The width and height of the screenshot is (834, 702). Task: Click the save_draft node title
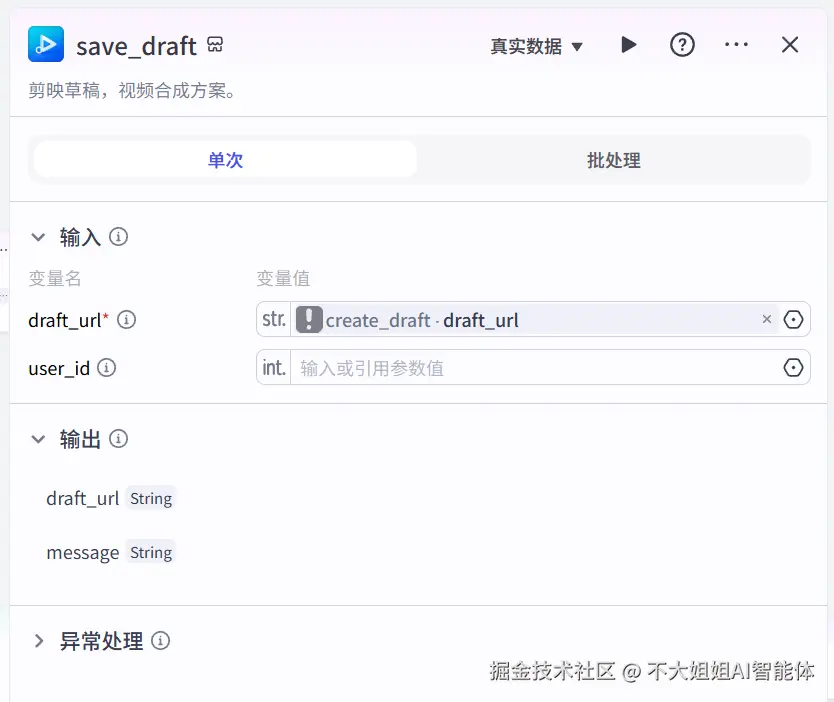(136, 46)
